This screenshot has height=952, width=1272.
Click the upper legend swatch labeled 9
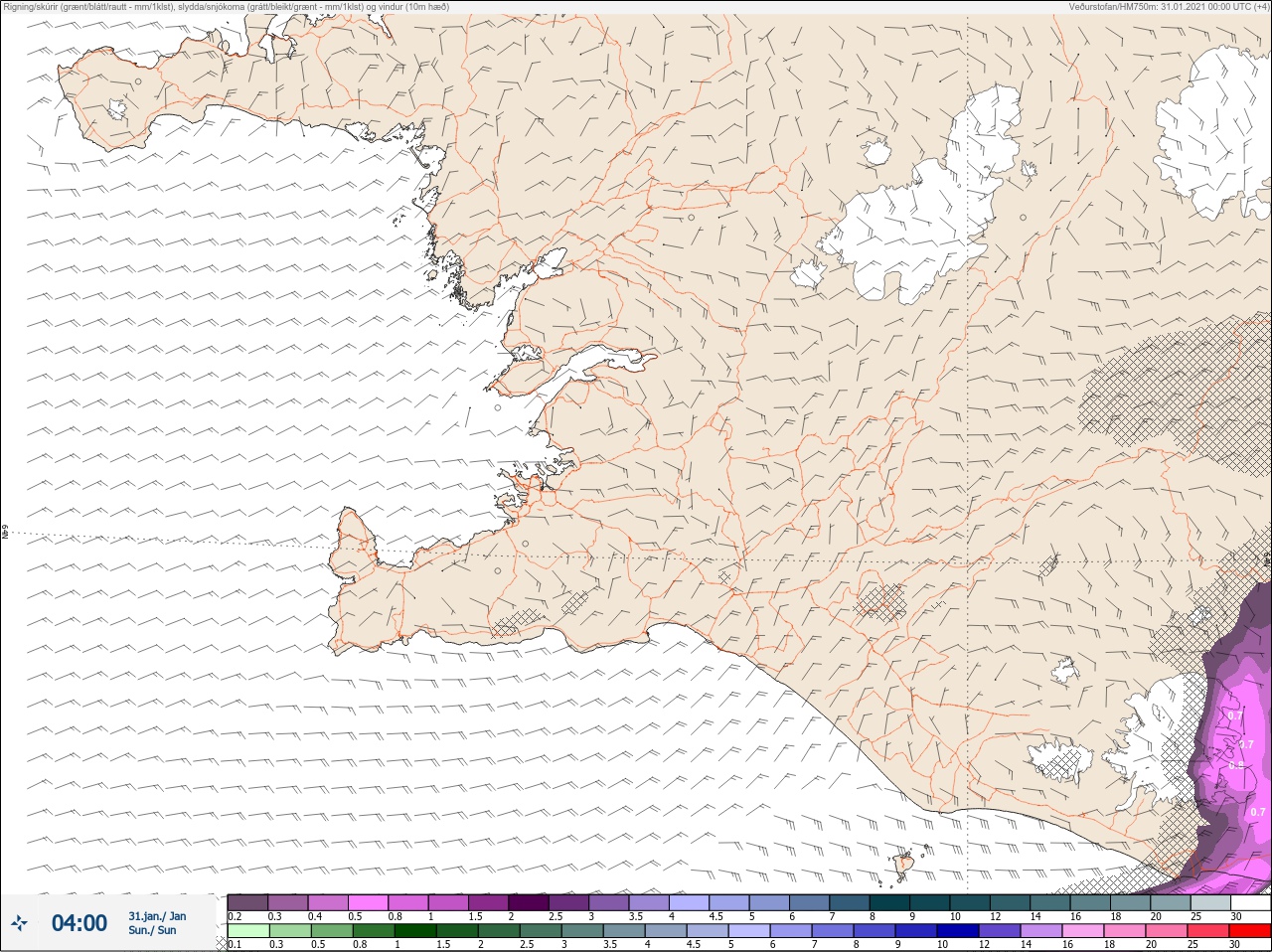[930, 902]
